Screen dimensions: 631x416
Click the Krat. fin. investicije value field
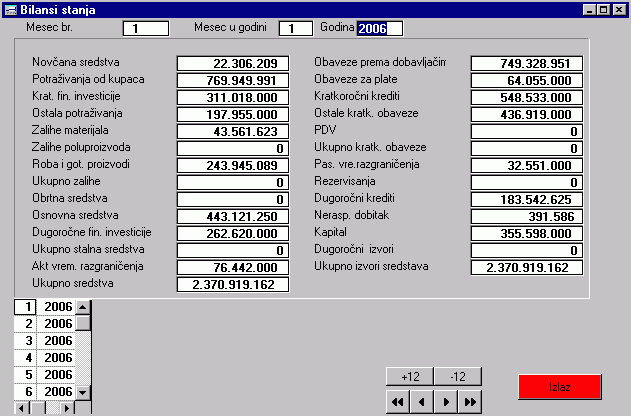click(x=233, y=97)
